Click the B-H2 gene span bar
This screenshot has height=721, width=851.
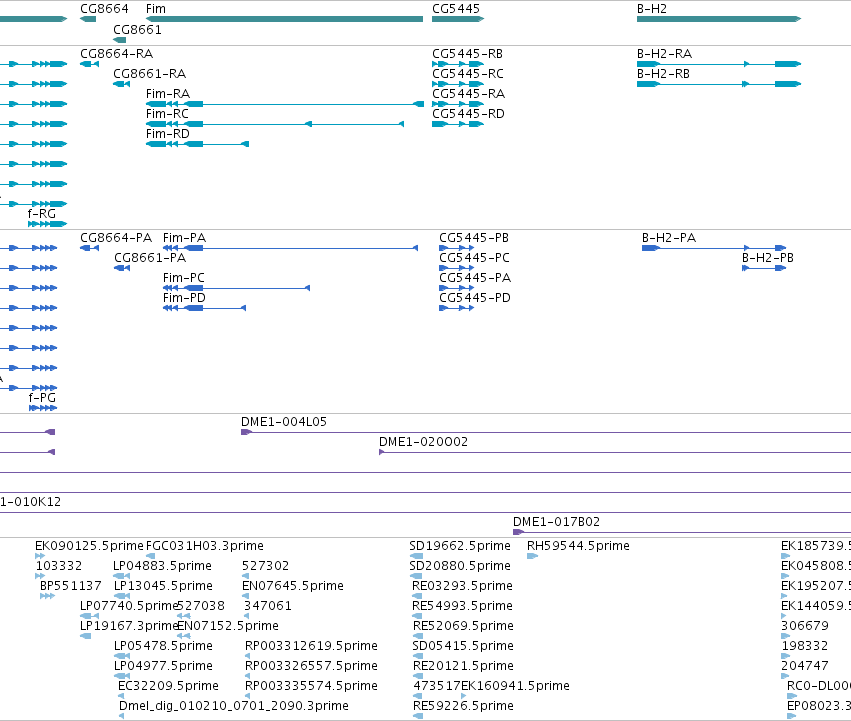719,19
